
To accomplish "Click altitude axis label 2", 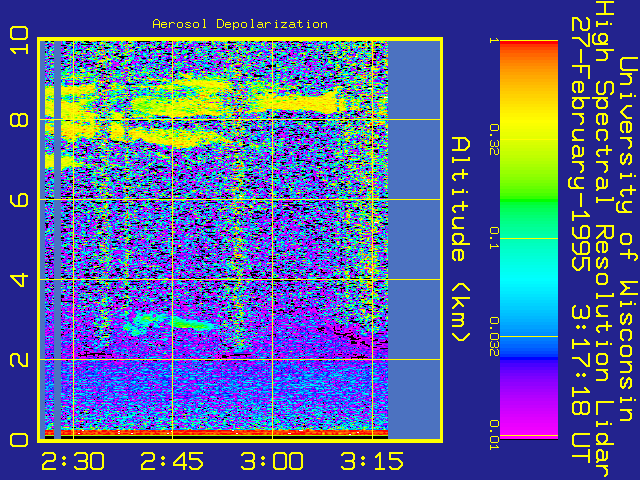I will tap(20, 360).
